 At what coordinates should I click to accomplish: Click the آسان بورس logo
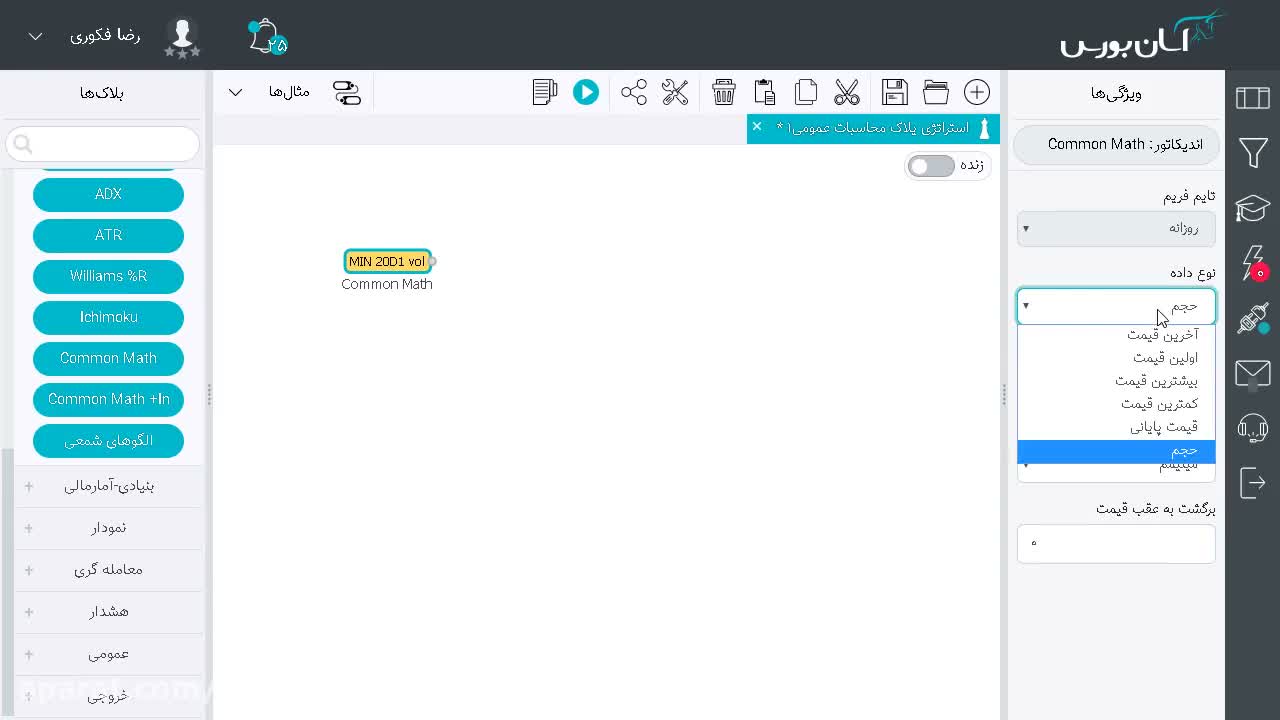[1143, 35]
